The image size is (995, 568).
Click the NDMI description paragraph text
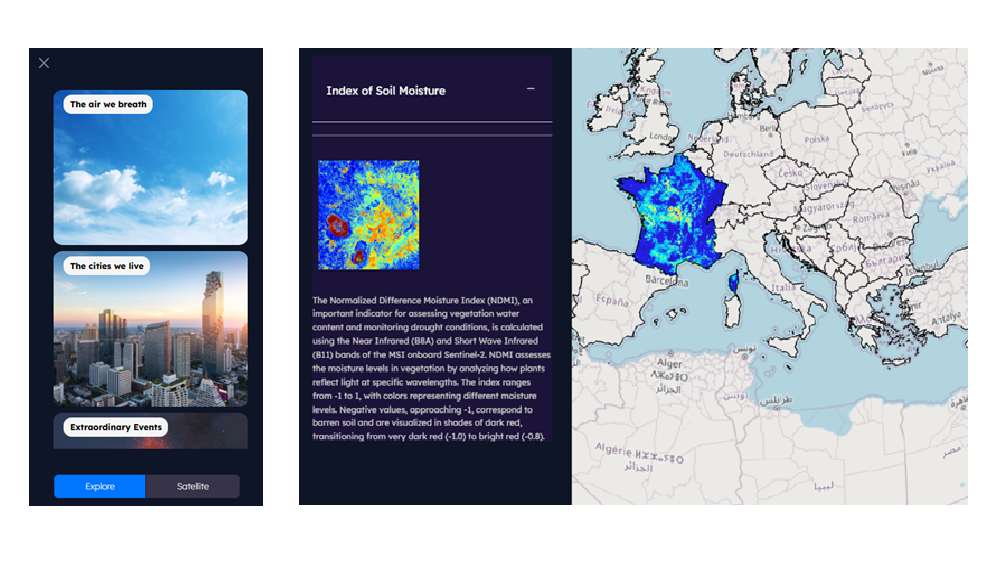click(430, 368)
